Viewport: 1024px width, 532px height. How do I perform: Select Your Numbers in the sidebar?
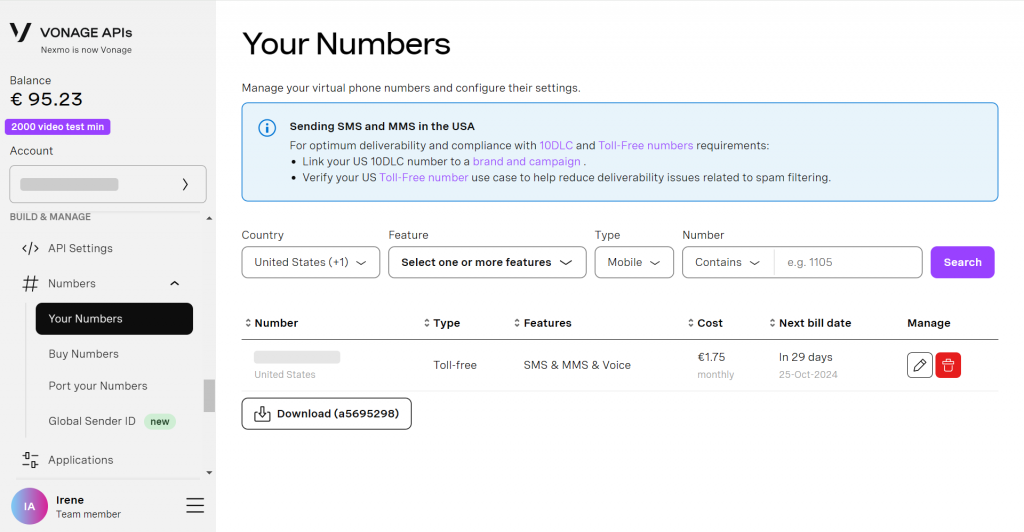pyautogui.click(x=114, y=319)
